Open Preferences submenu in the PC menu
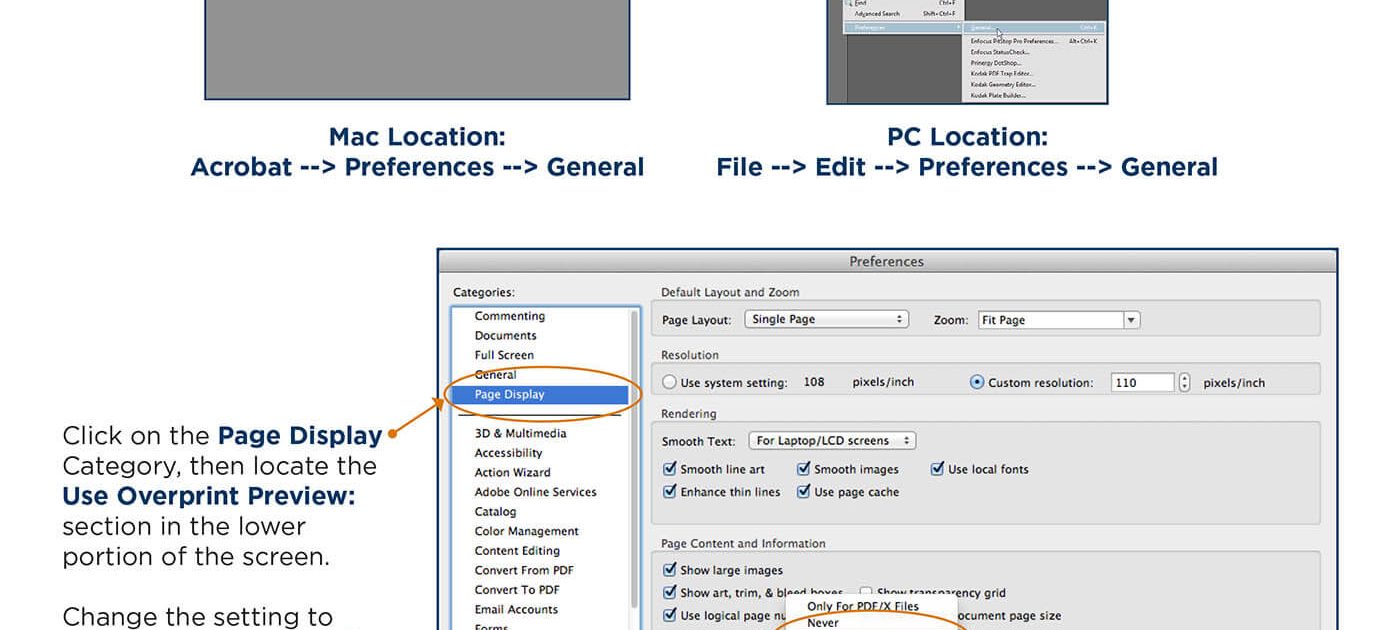 (903, 28)
